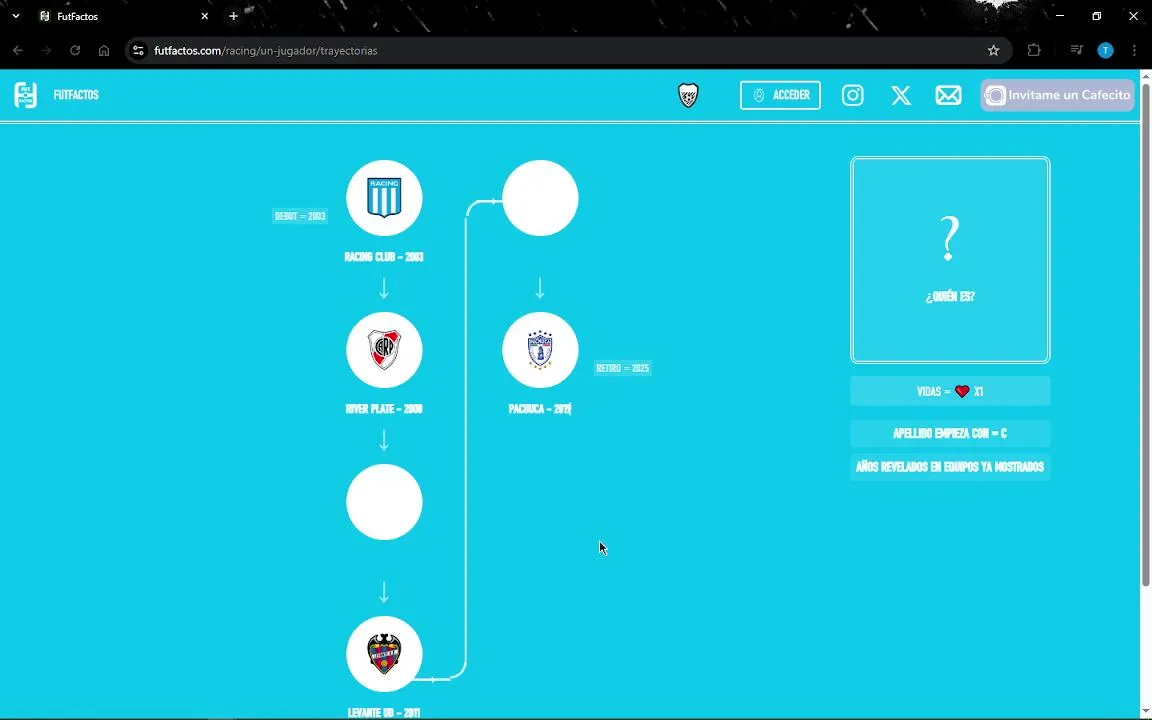Open the X (Twitter) icon link

point(901,95)
